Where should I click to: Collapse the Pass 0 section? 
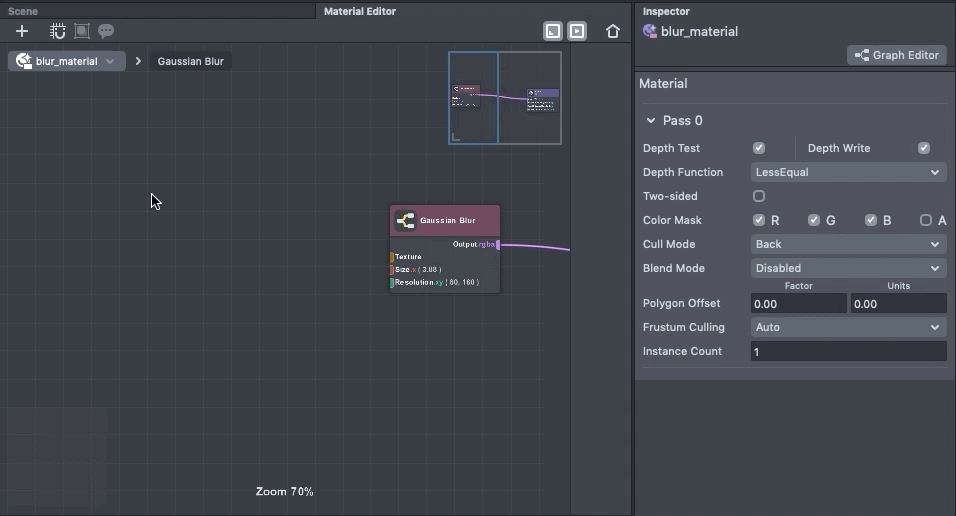(x=651, y=120)
